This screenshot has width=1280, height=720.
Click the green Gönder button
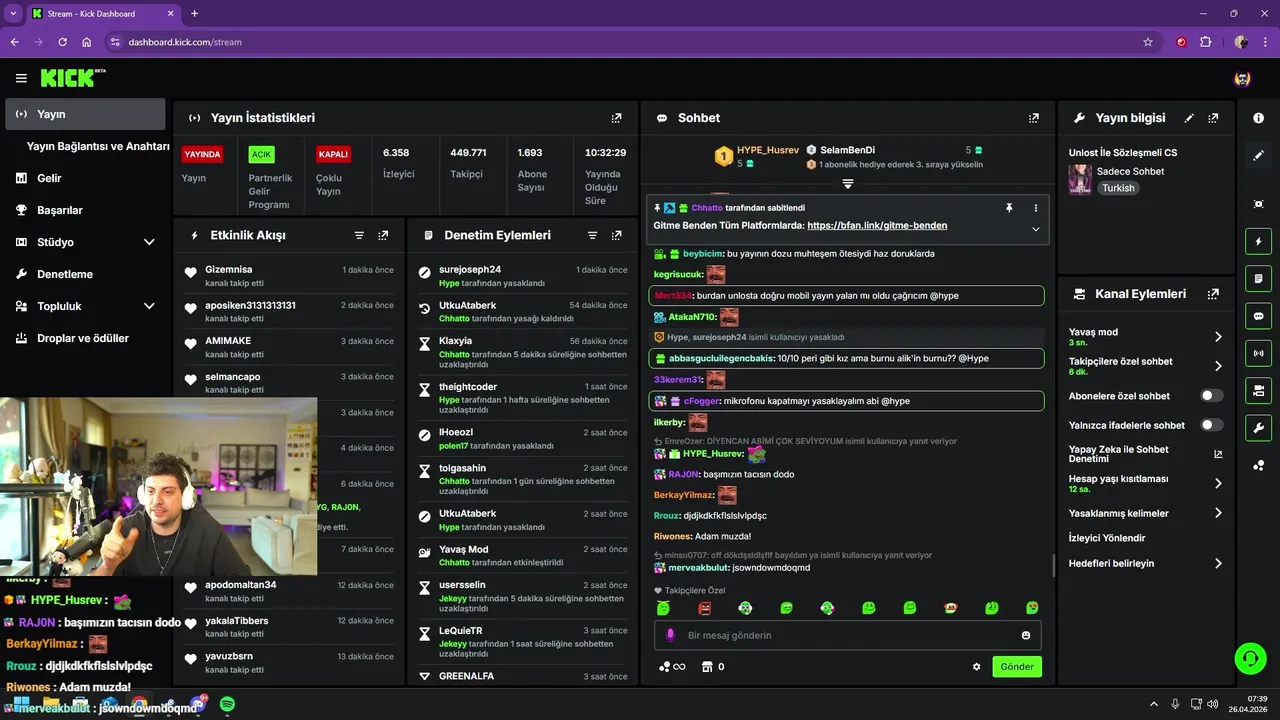pyautogui.click(x=1017, y=667)
